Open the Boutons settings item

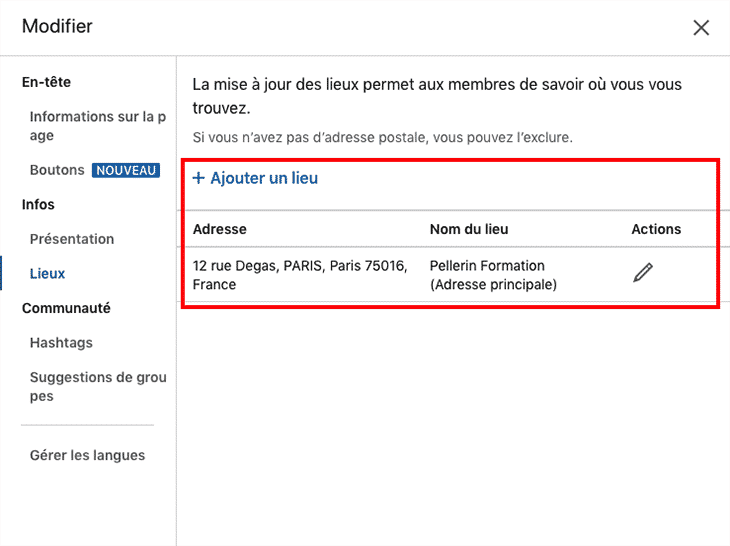tap(57, 170)
